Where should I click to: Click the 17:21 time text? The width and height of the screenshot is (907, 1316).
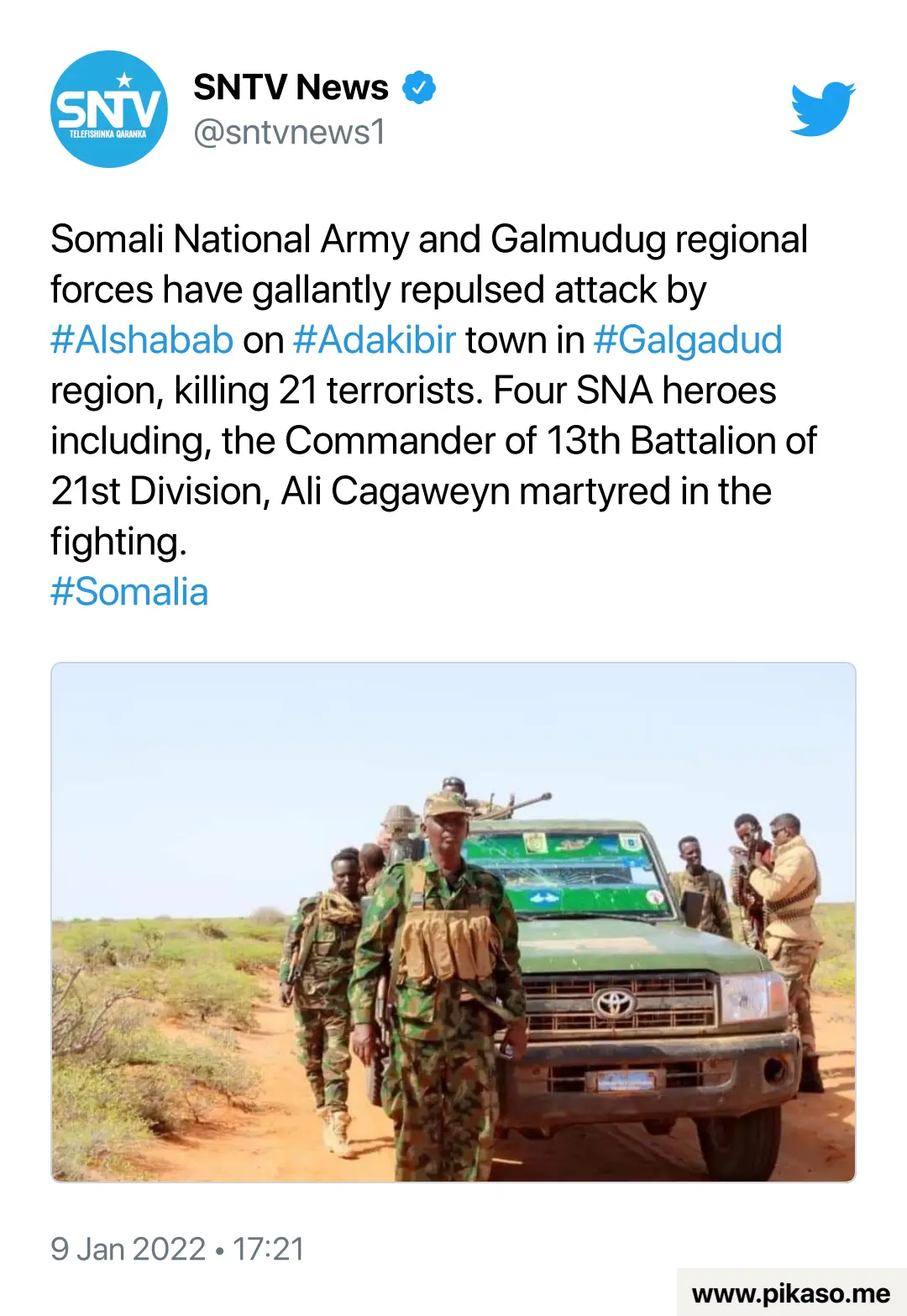(268, 1249)
